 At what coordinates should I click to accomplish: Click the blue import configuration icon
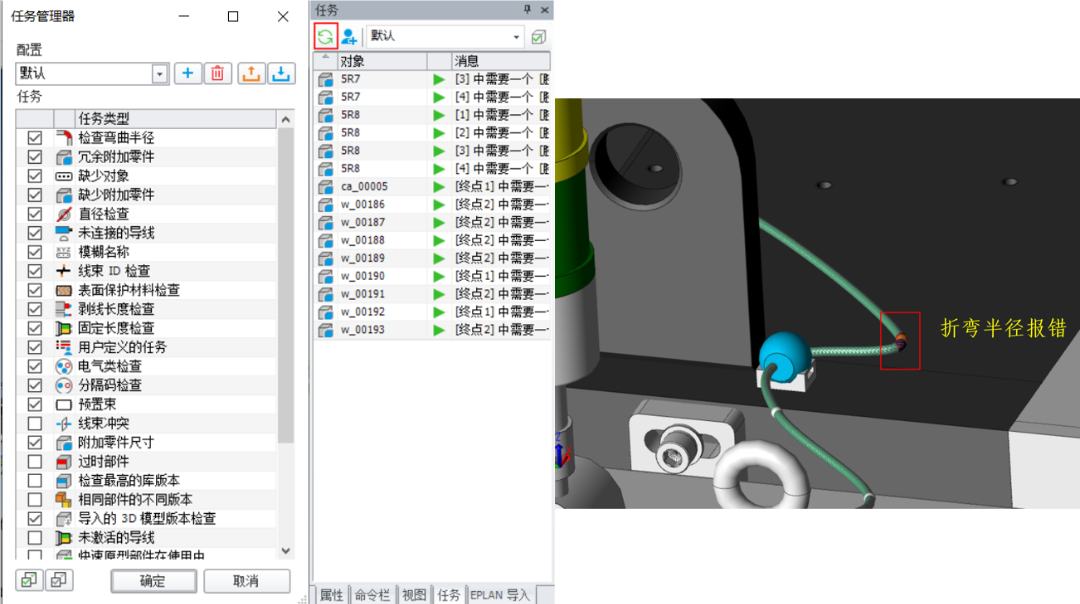(281, 74)
